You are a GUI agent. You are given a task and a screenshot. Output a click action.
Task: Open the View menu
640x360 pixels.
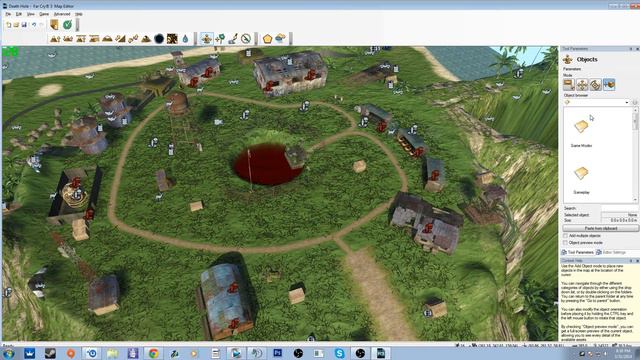point(31,14)
